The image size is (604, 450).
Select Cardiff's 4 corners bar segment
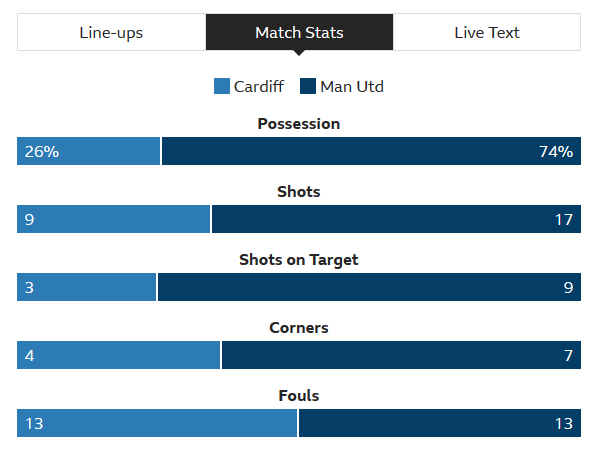click(x=118, y=355)
